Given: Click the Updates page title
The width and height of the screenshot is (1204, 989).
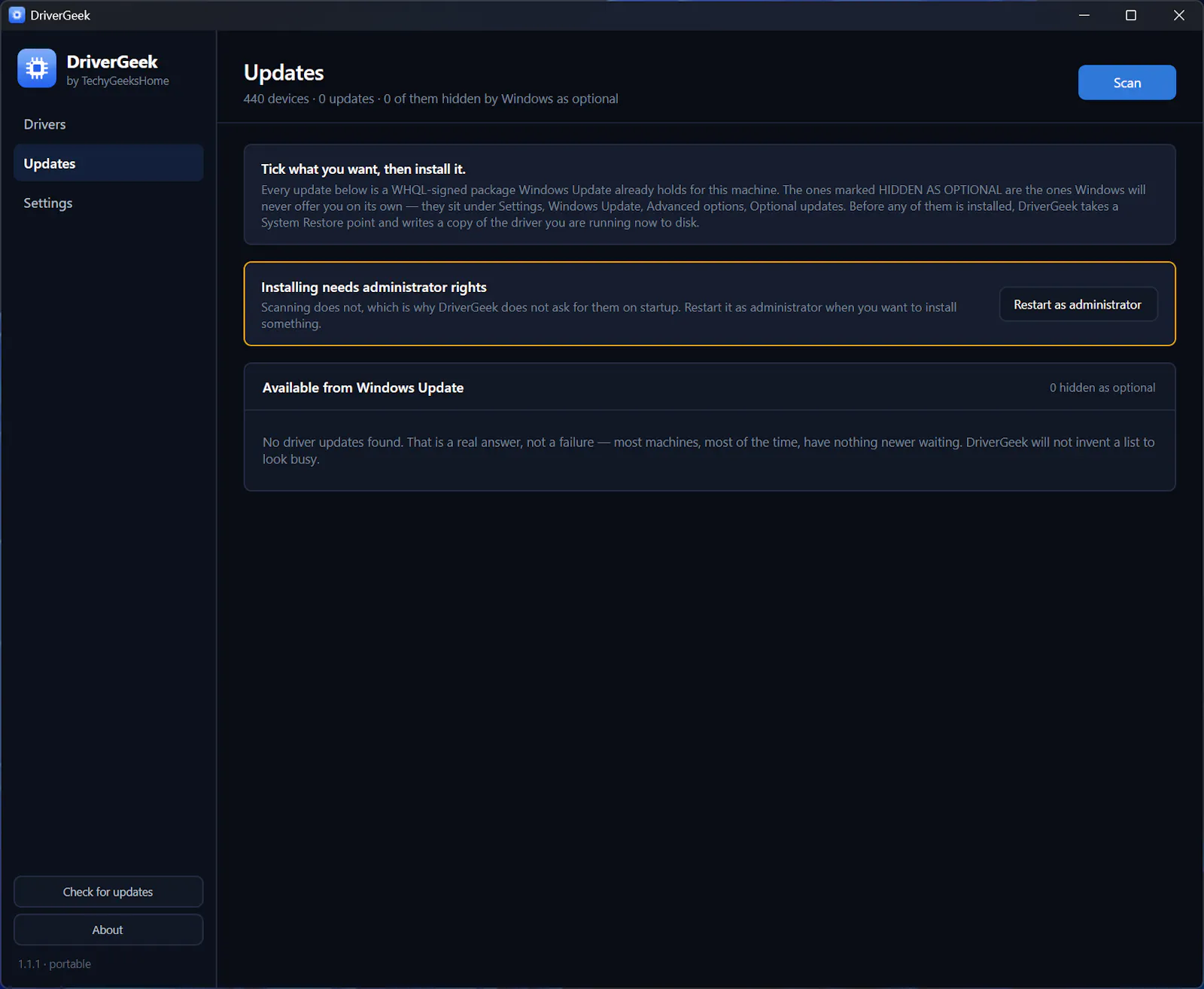Looking at the screenshot, I should (x=284, y=73).
